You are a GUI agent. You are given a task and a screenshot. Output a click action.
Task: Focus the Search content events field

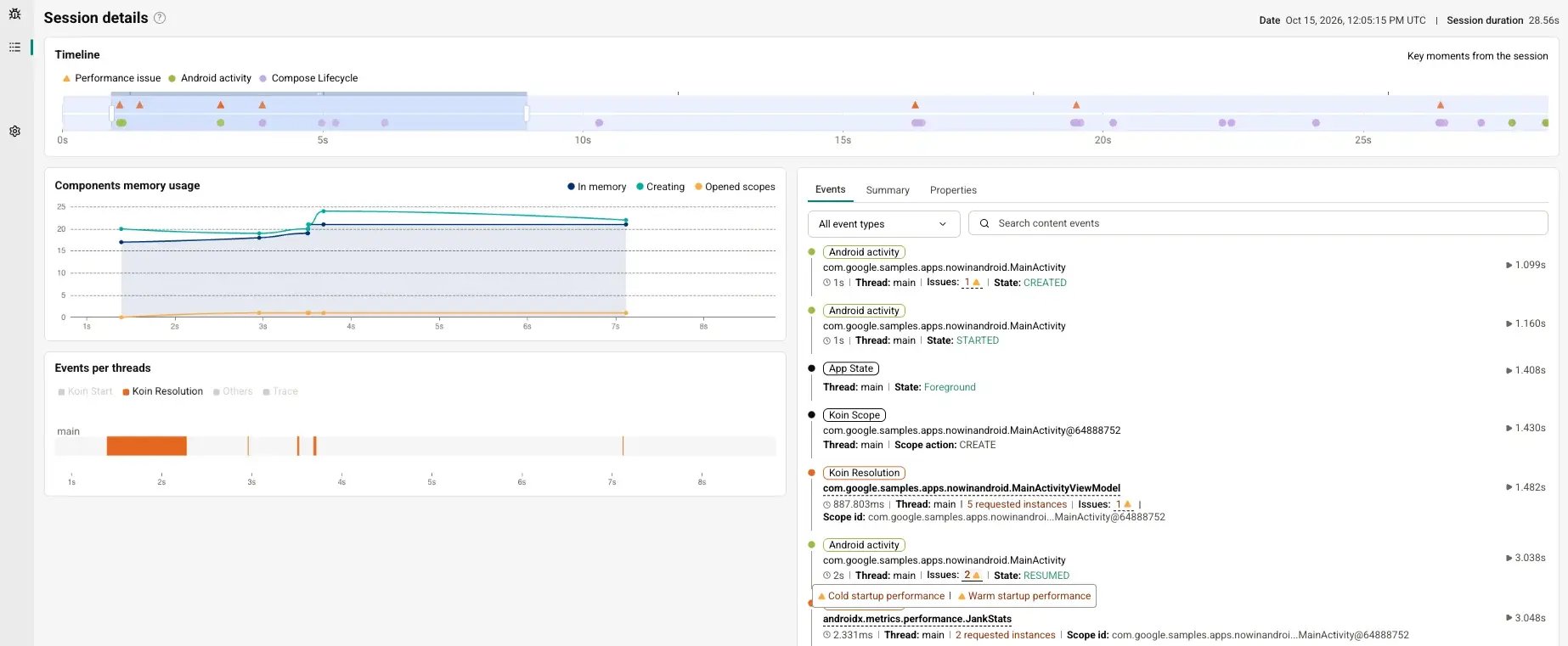pyautogui.click(x=1258, y=223)
